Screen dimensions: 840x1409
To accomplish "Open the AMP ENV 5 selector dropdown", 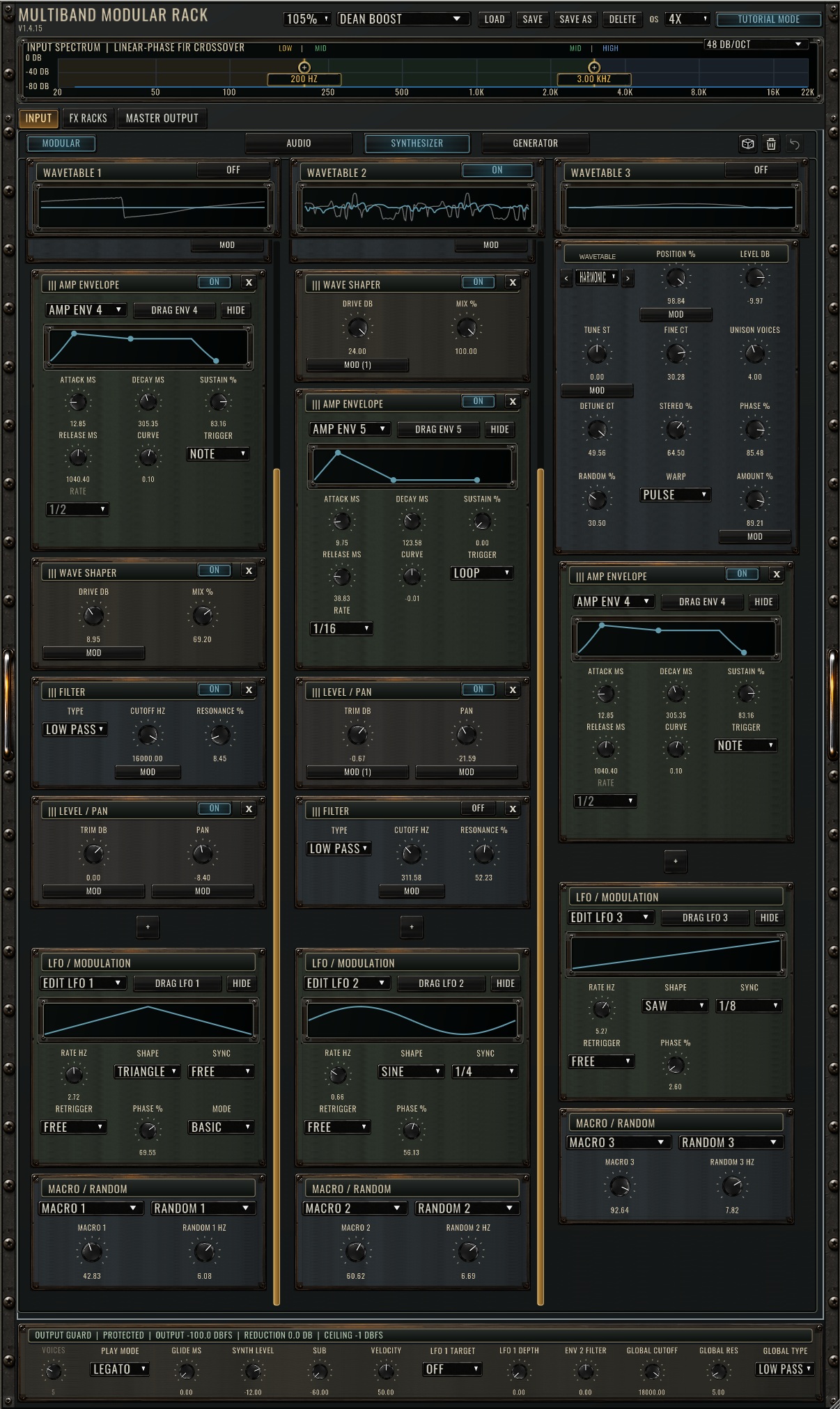I will click(x=350, y=429).
